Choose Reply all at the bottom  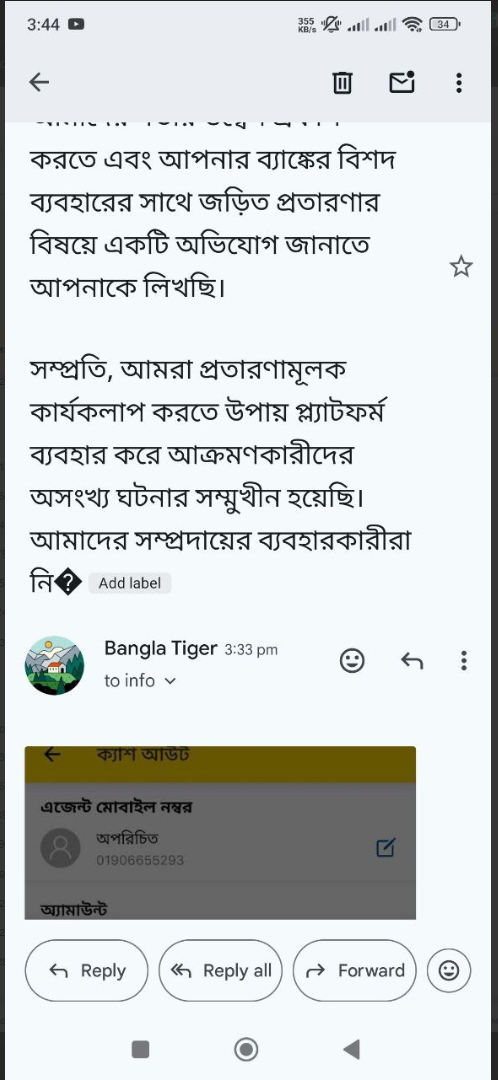coord(220,970)
